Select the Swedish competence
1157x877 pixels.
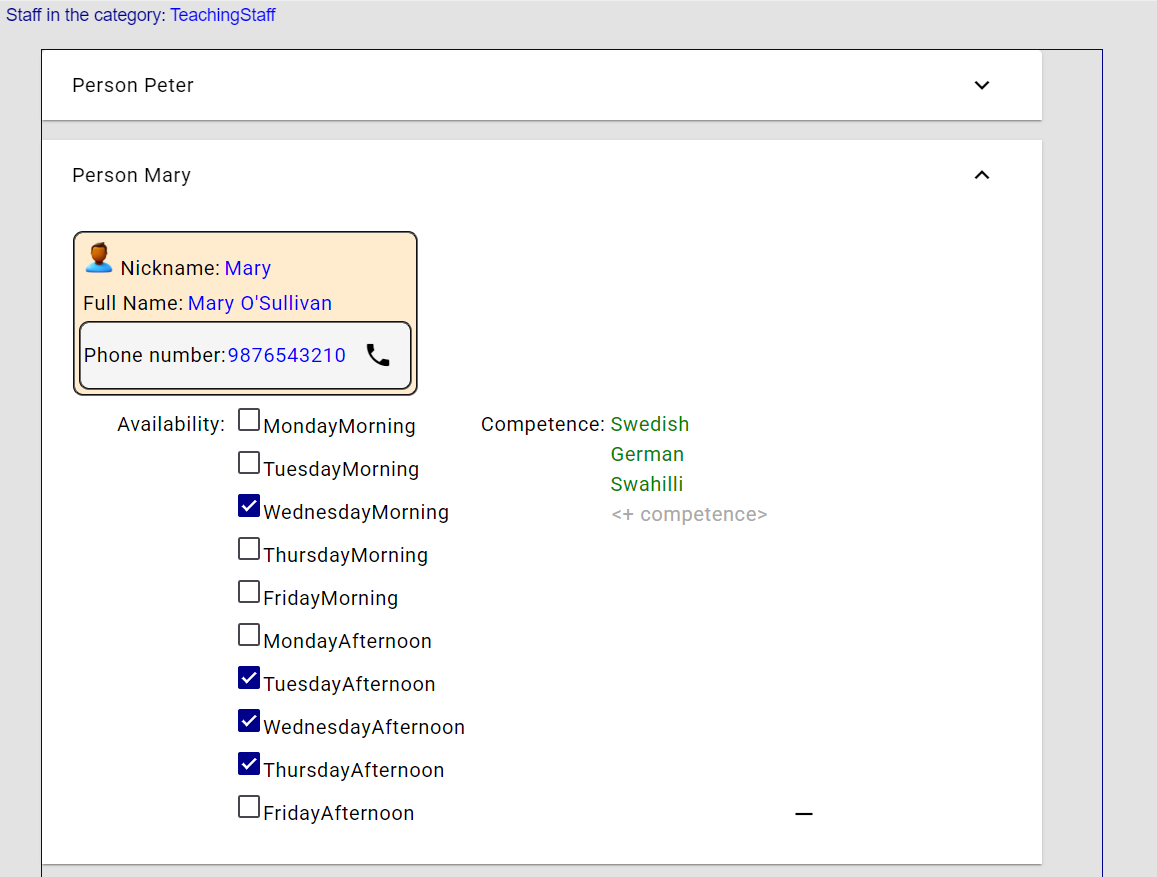coord(649,424)
